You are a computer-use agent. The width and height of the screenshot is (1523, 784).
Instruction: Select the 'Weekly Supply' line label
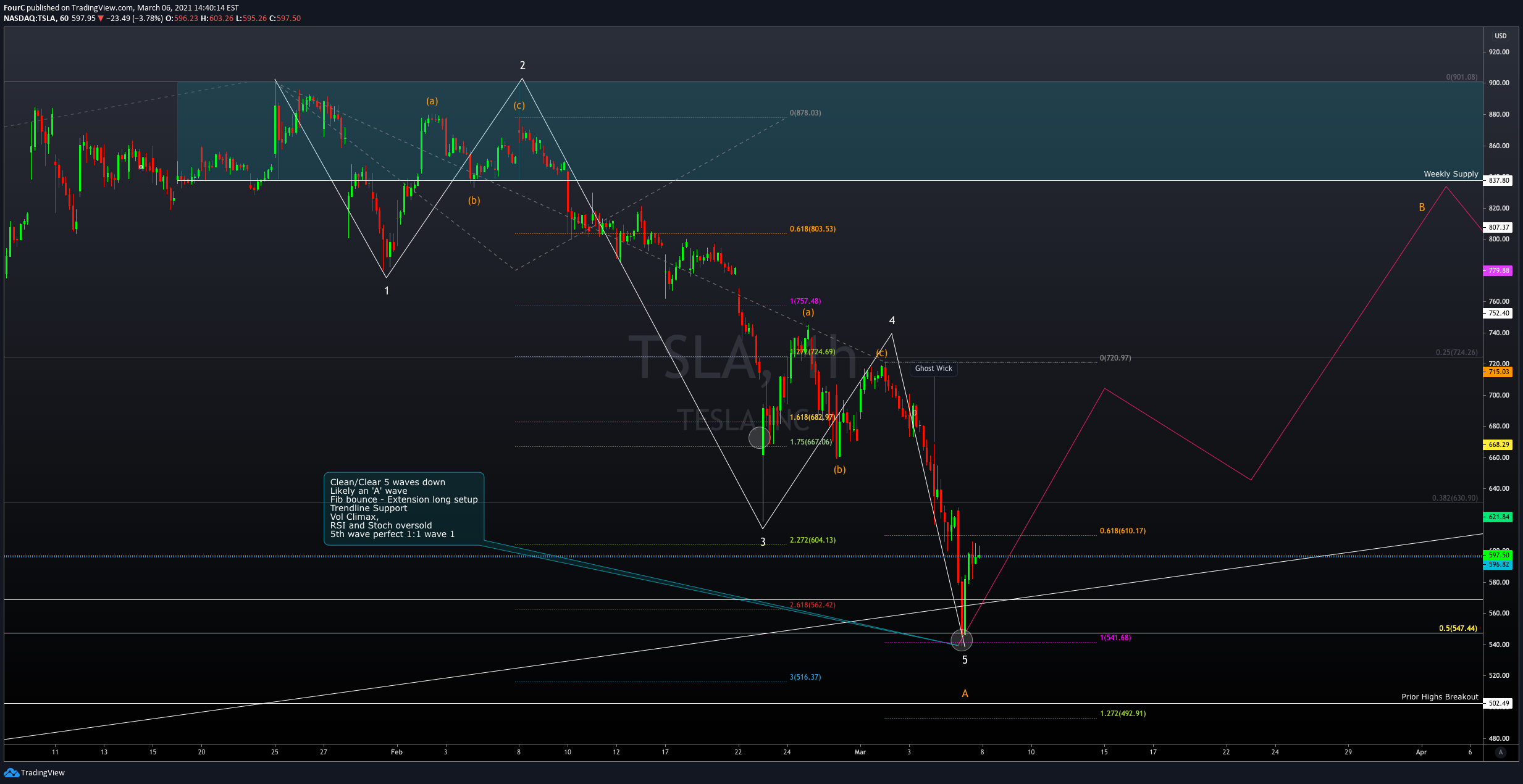point(1451,174)
